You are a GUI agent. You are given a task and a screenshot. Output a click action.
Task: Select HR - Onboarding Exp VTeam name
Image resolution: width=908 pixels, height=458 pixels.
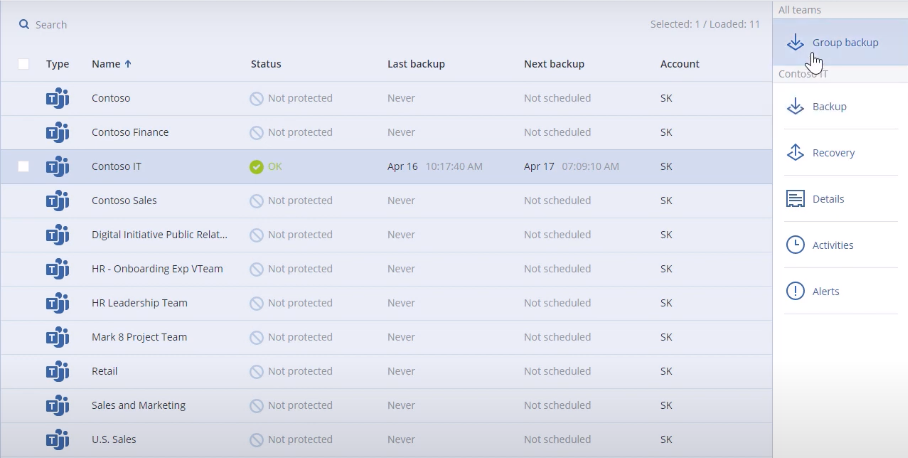(157, 269)
